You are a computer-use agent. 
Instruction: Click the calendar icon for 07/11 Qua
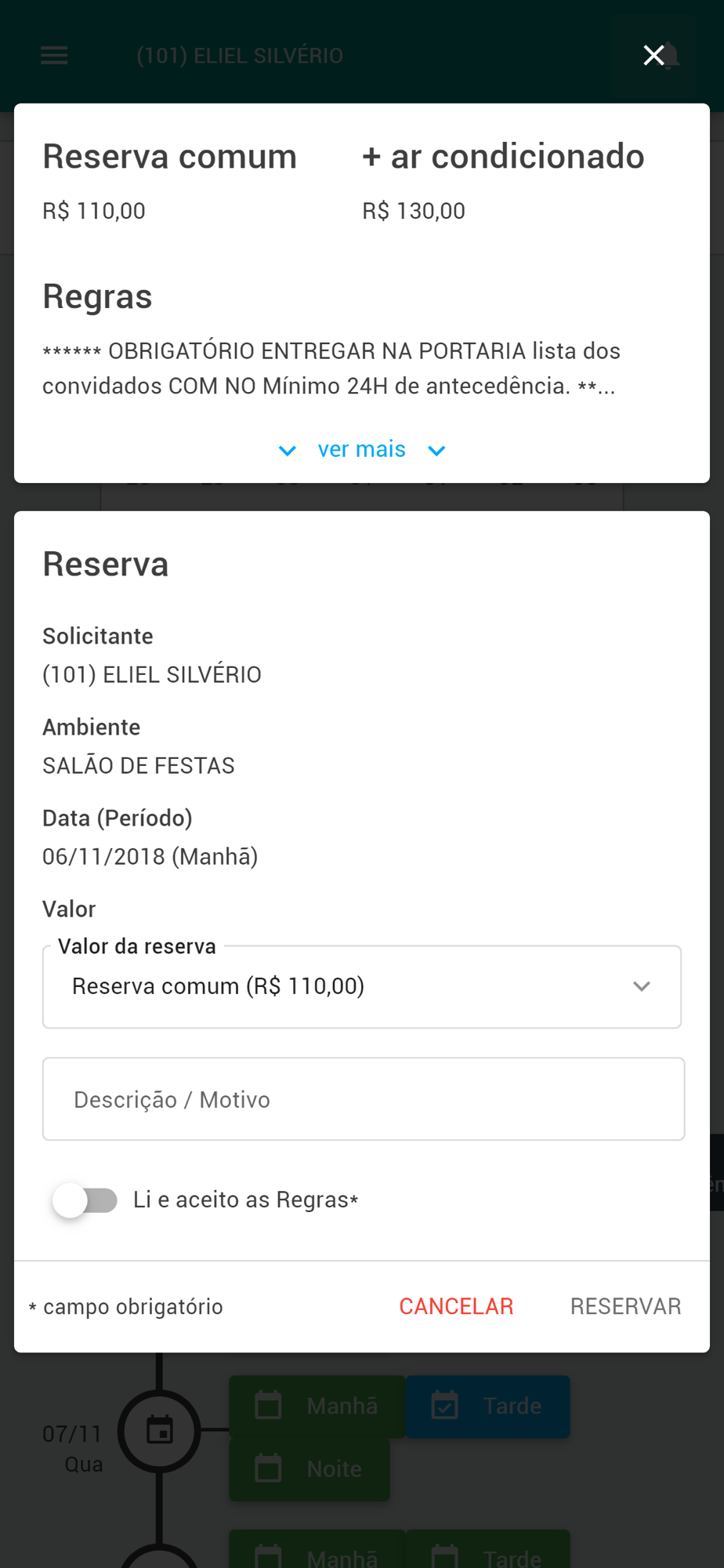pos(160,1430)
